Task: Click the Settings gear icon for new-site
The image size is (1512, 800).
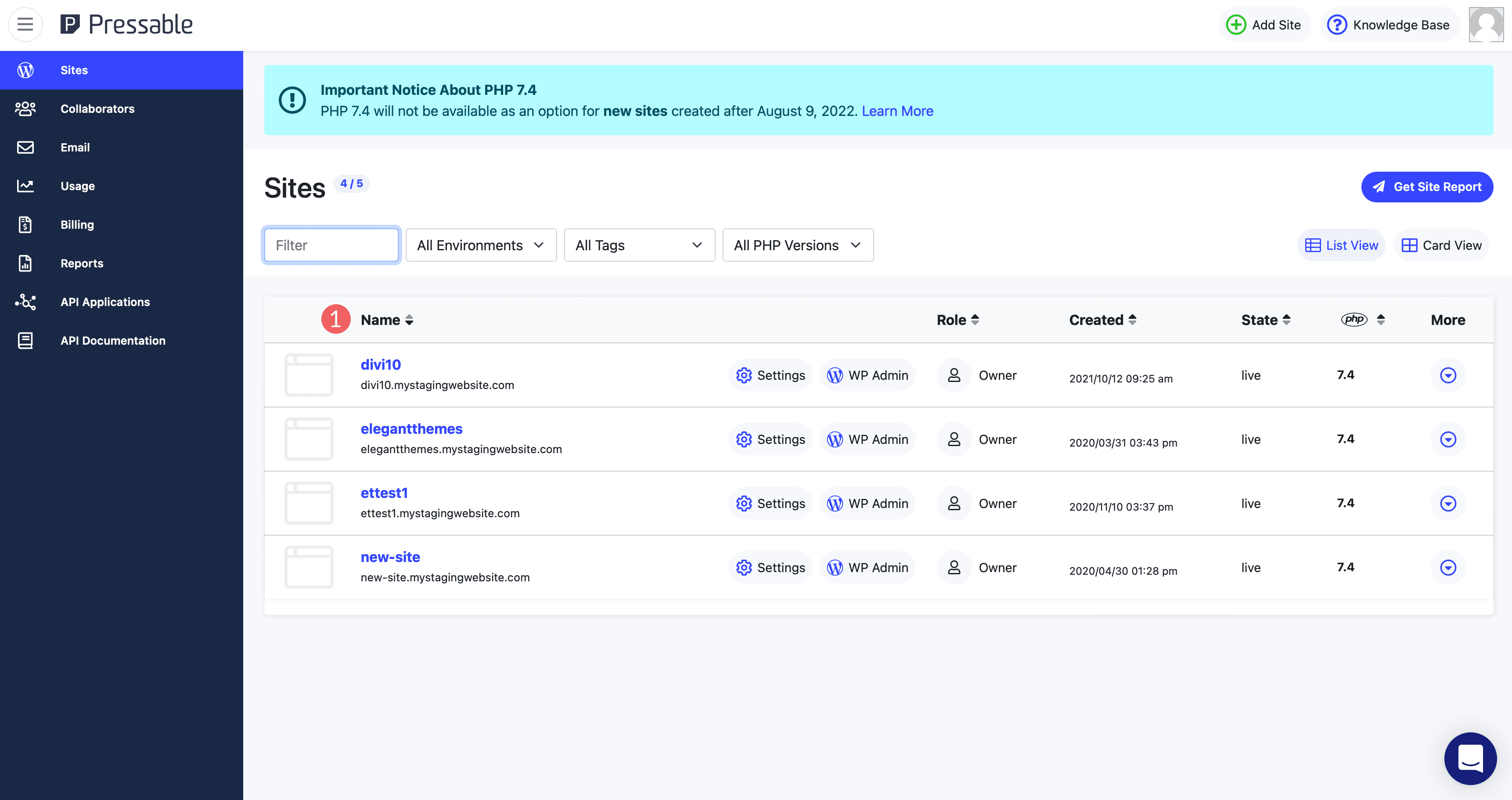Action: [744, 567]
